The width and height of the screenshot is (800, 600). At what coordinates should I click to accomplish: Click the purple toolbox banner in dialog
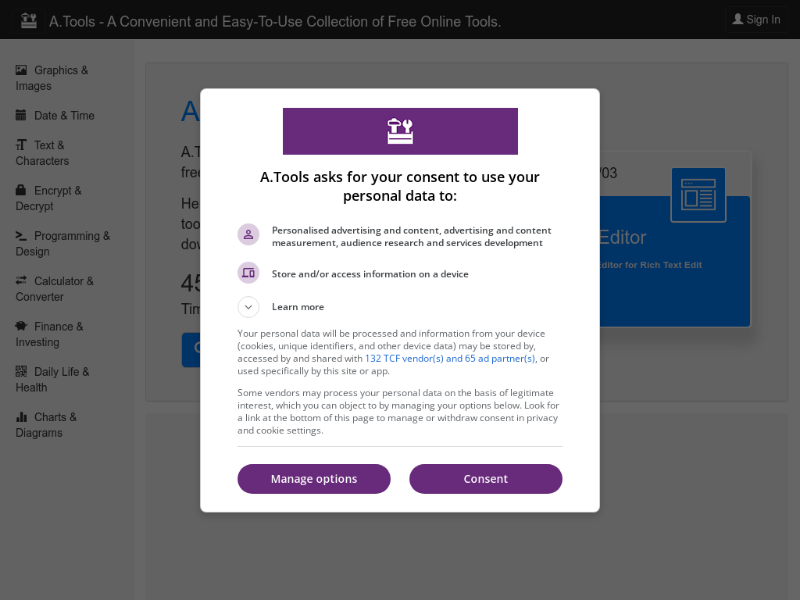401,131
